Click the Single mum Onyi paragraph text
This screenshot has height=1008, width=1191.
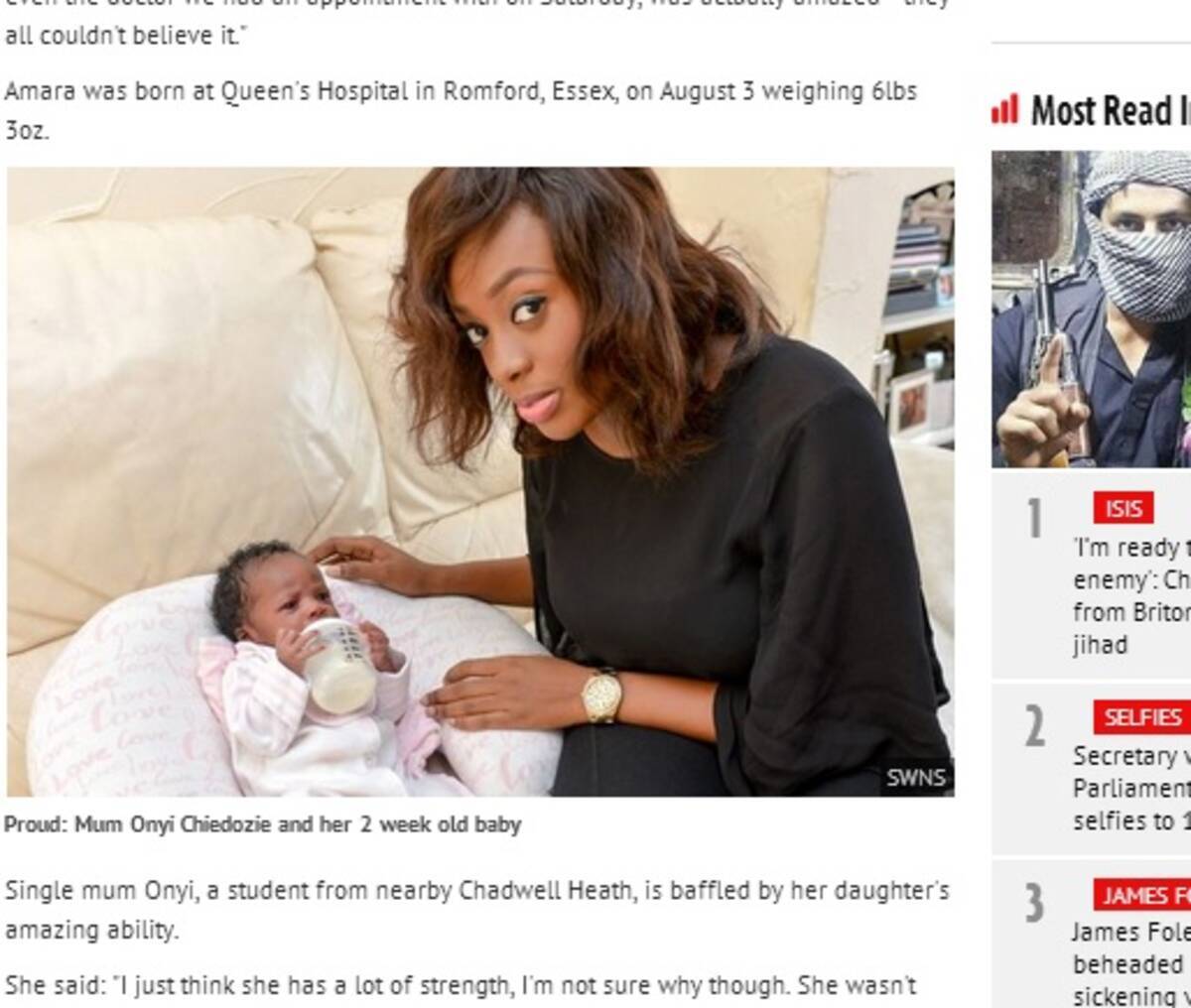(x=476, y=910)
